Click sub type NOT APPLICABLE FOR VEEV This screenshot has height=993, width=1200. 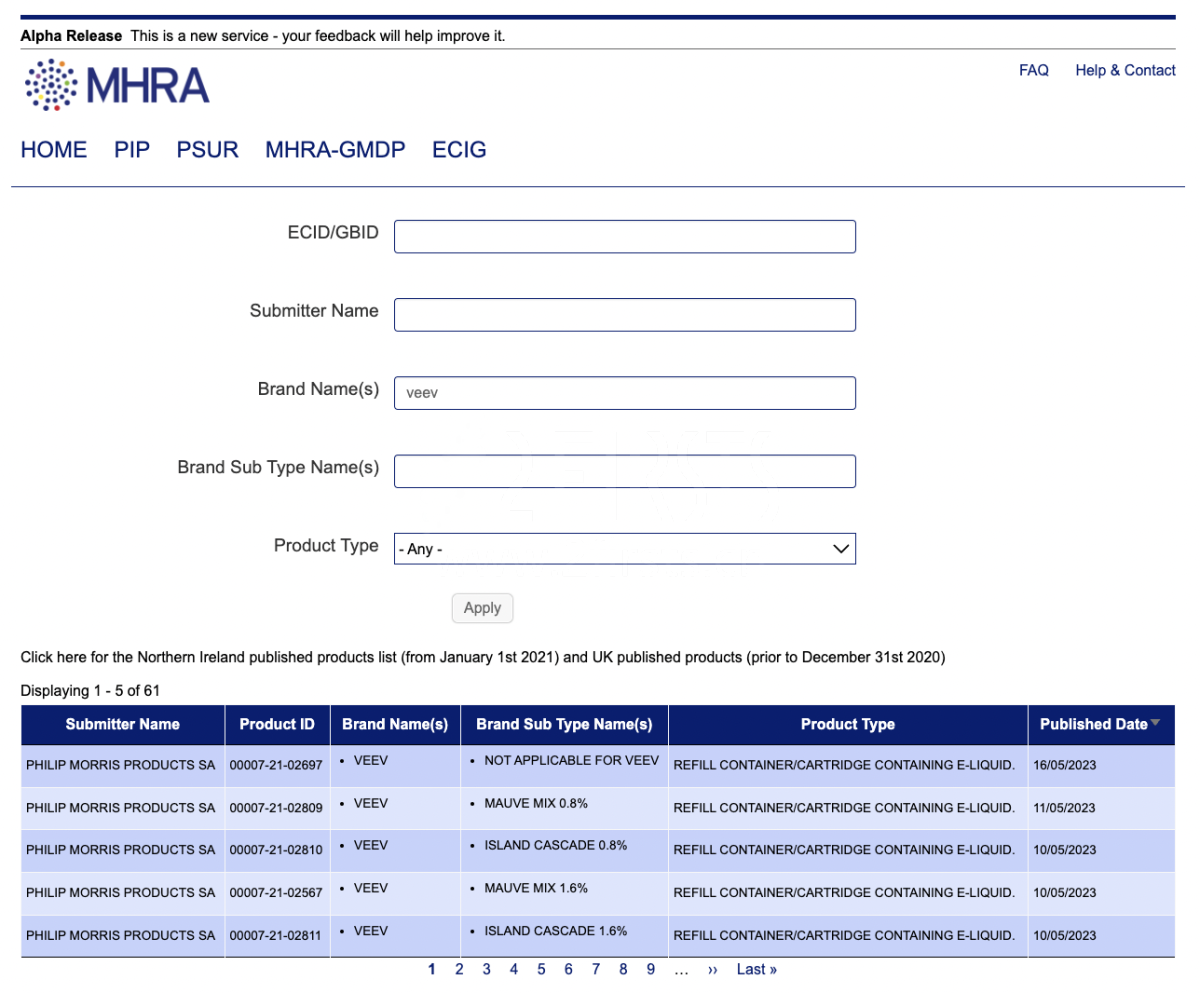571,760
